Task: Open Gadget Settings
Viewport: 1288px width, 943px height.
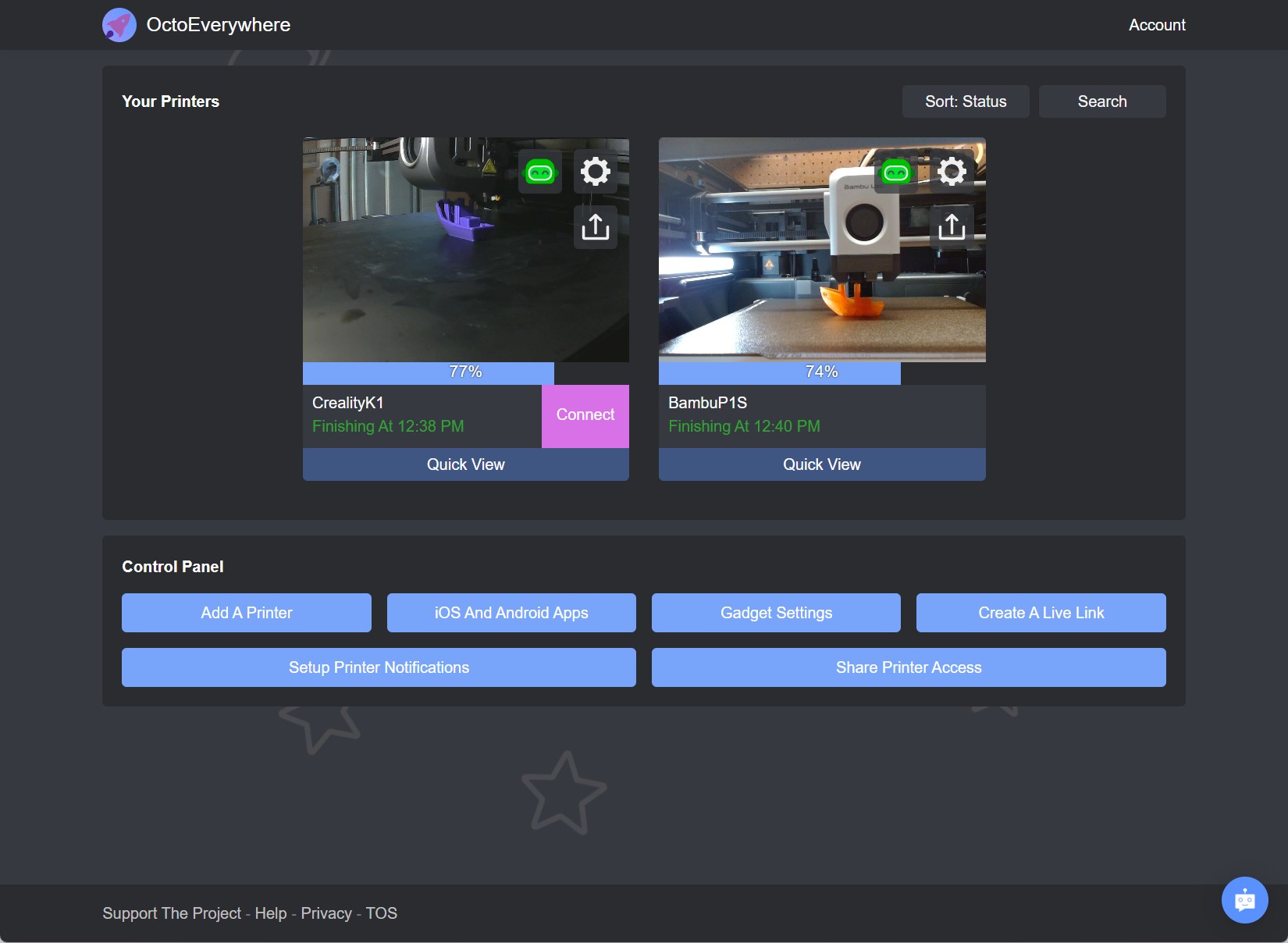Action: 775,613
